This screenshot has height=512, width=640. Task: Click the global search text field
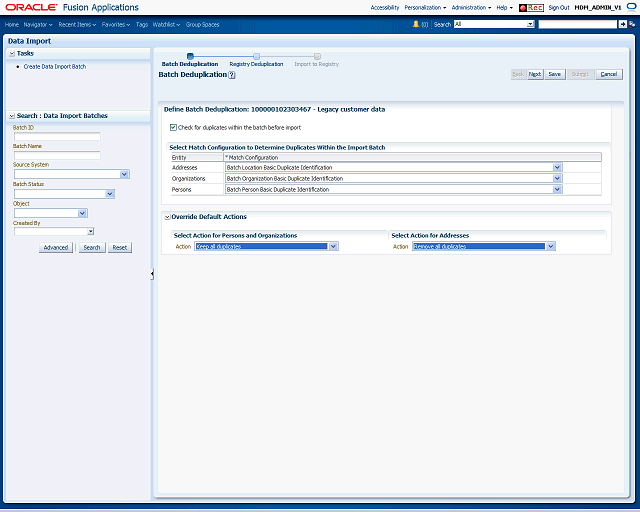[578, 24]
